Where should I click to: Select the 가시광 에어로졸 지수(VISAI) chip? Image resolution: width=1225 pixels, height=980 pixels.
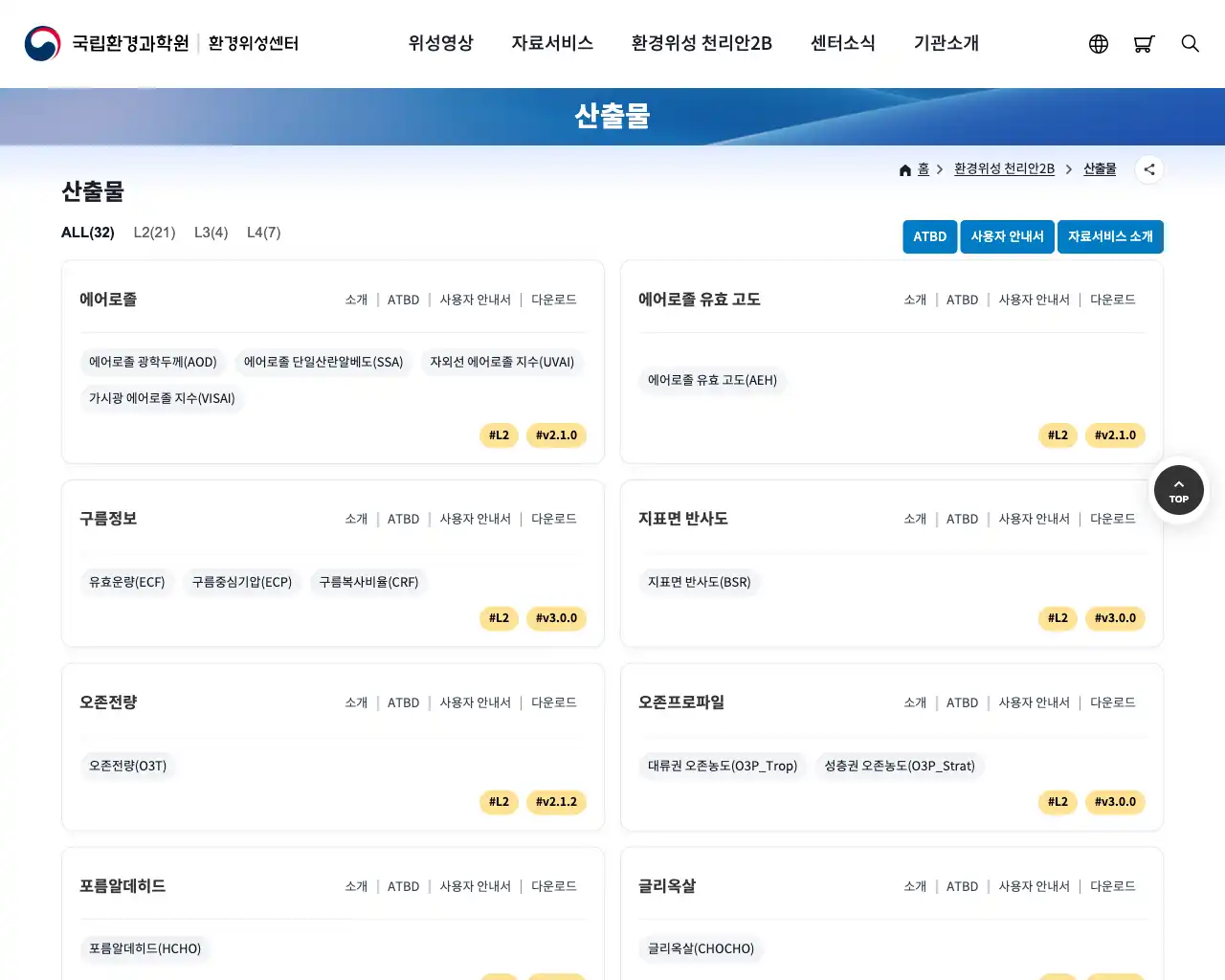click(x=162, y=398)
